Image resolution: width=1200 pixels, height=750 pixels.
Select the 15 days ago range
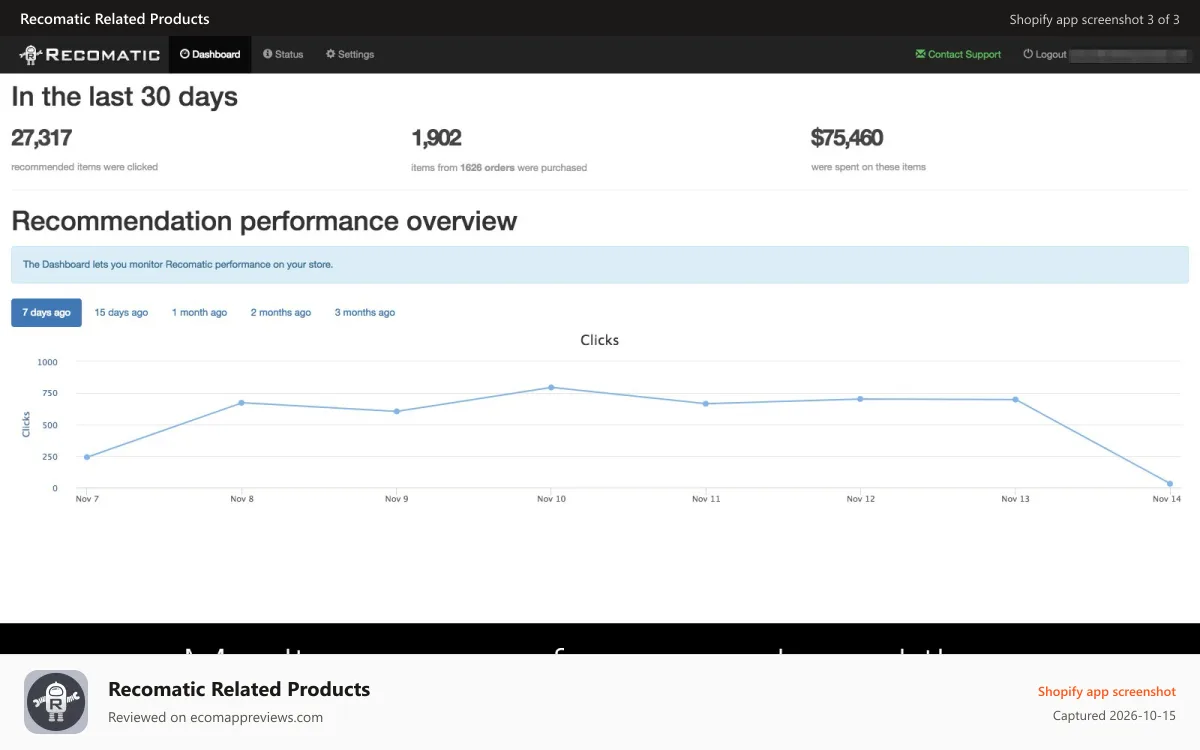tap(121, 312)
